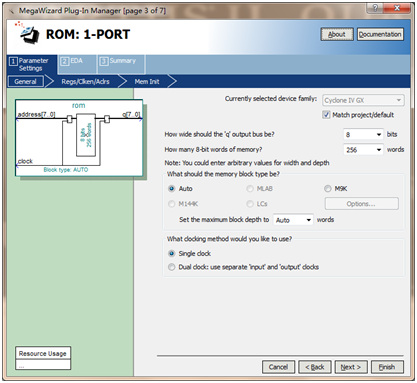Select M144K memory block type
The image size is (417, 383).
pyautogui.click(x=172, y=204)
